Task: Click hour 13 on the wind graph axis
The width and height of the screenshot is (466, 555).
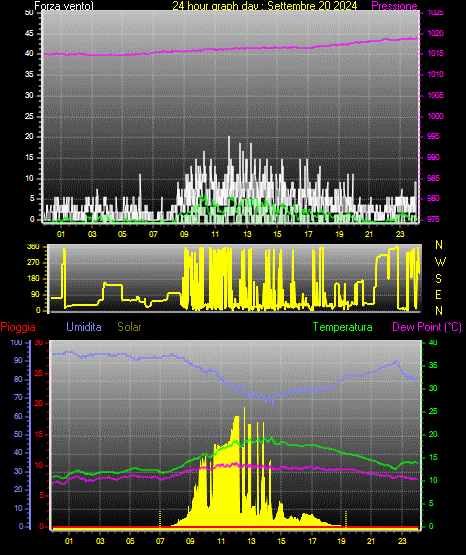Action: [247, 234]
